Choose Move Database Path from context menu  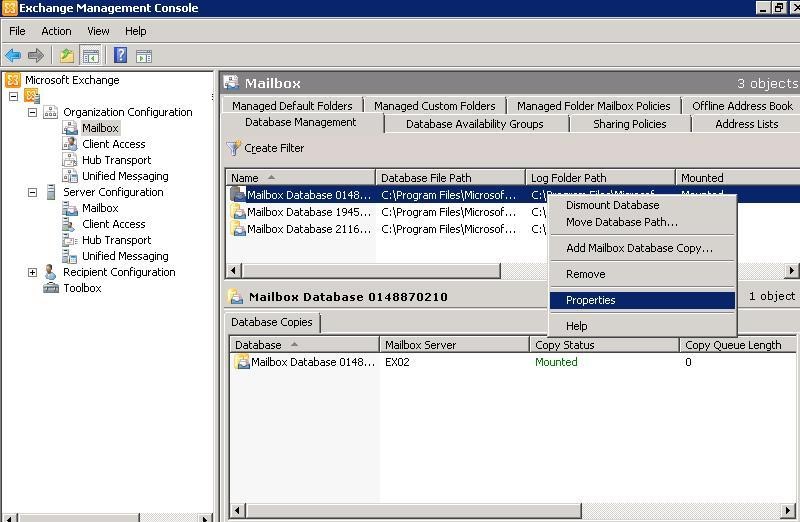coord(642,222)
